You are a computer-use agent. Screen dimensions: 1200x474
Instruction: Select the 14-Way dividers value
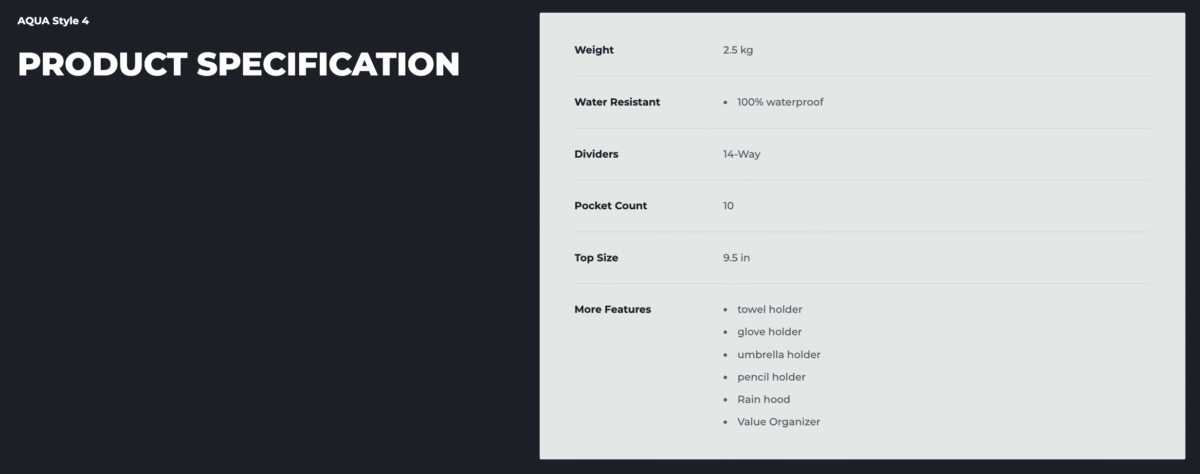(x=742, y=154)
